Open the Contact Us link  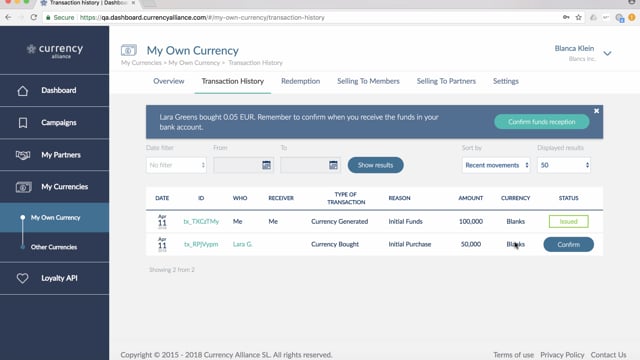pyautogui.click(x=609, y=355)
